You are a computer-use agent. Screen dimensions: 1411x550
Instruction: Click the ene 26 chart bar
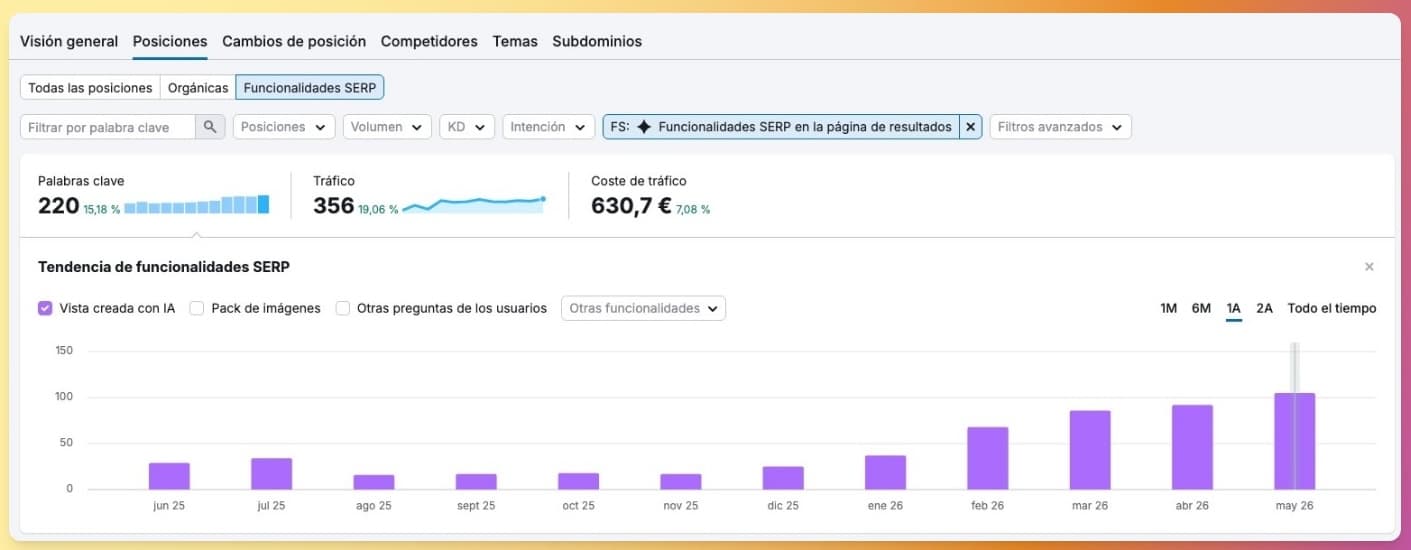885,472
